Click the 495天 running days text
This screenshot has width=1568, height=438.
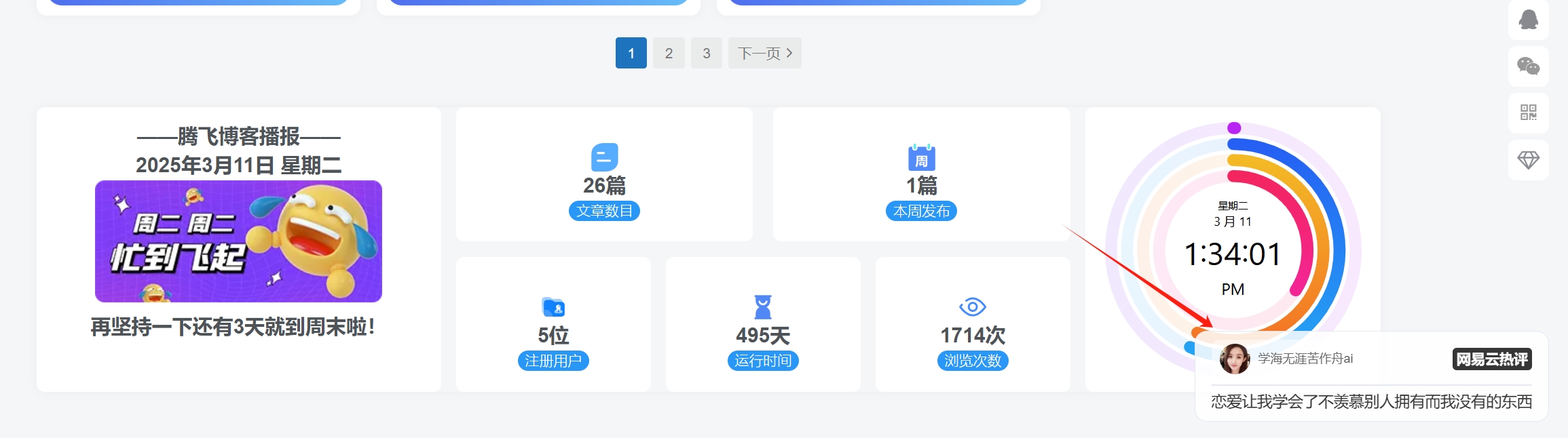[x=763, y=335]
